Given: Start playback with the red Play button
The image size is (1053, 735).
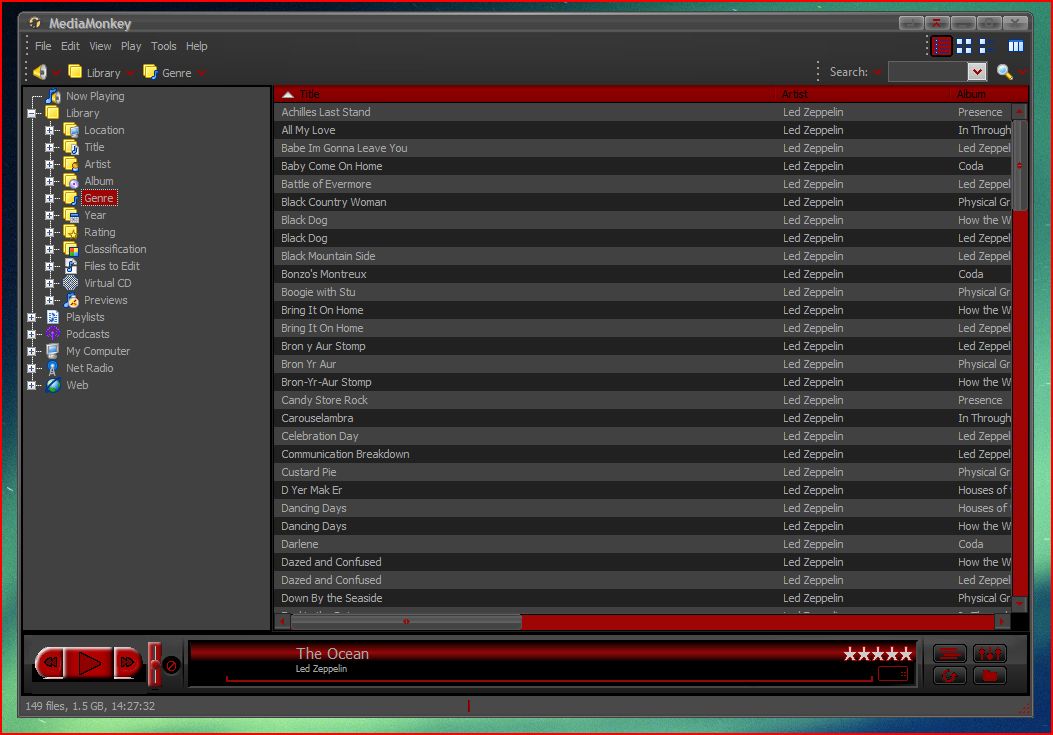Looking at the screenshot, I should point(89,663).
